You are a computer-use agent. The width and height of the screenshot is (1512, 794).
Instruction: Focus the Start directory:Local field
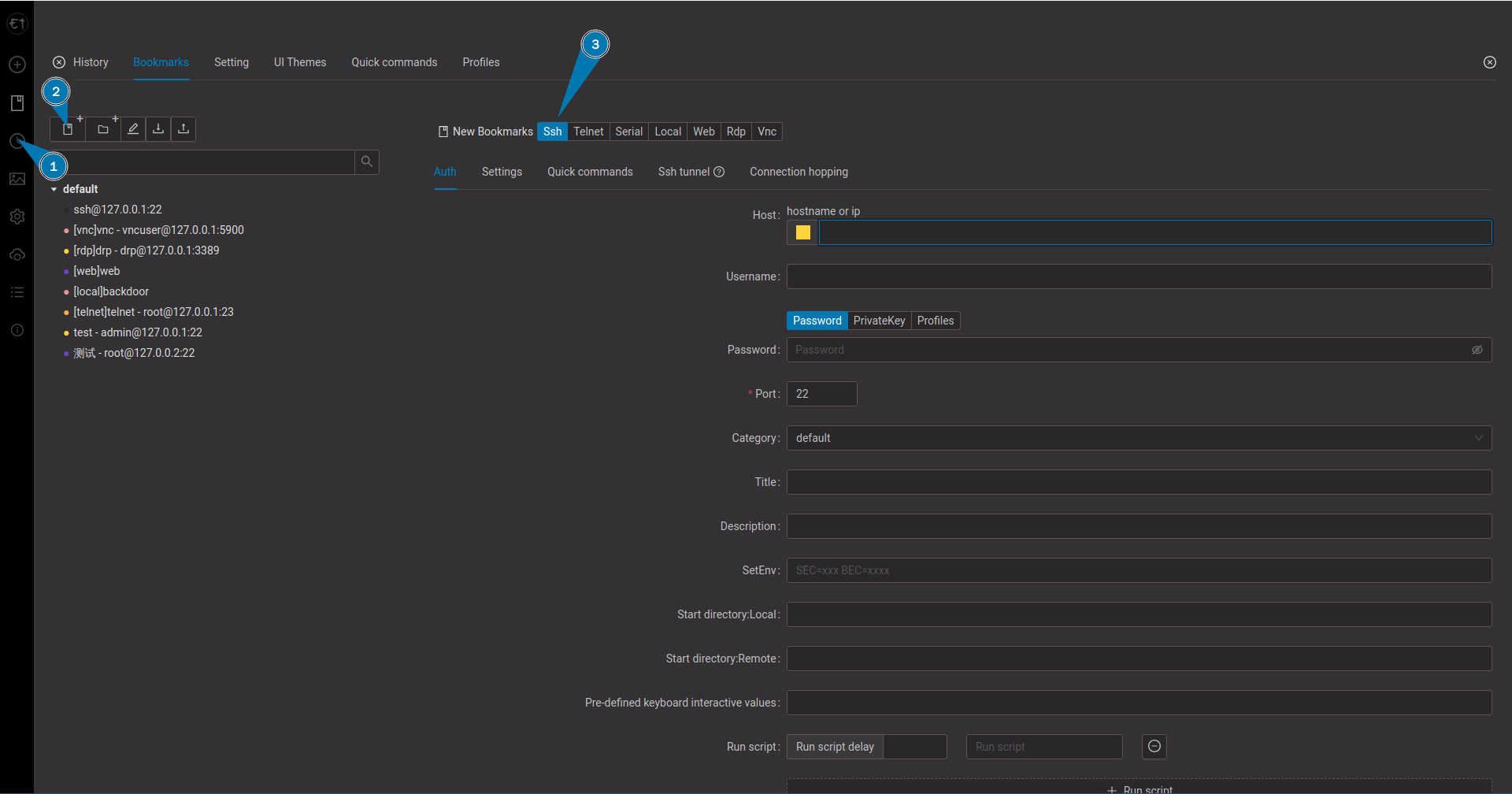pos(1140,614)
